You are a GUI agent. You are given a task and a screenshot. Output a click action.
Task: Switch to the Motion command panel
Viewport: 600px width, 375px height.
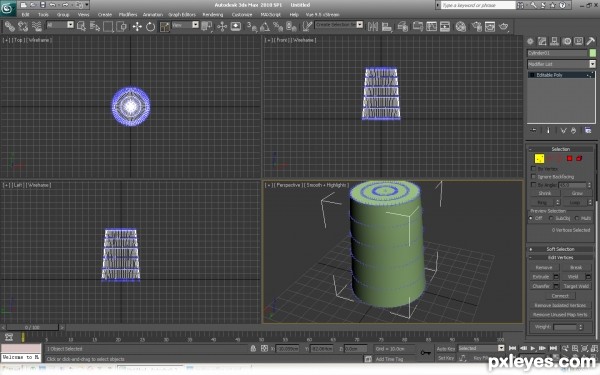(567, 41)
